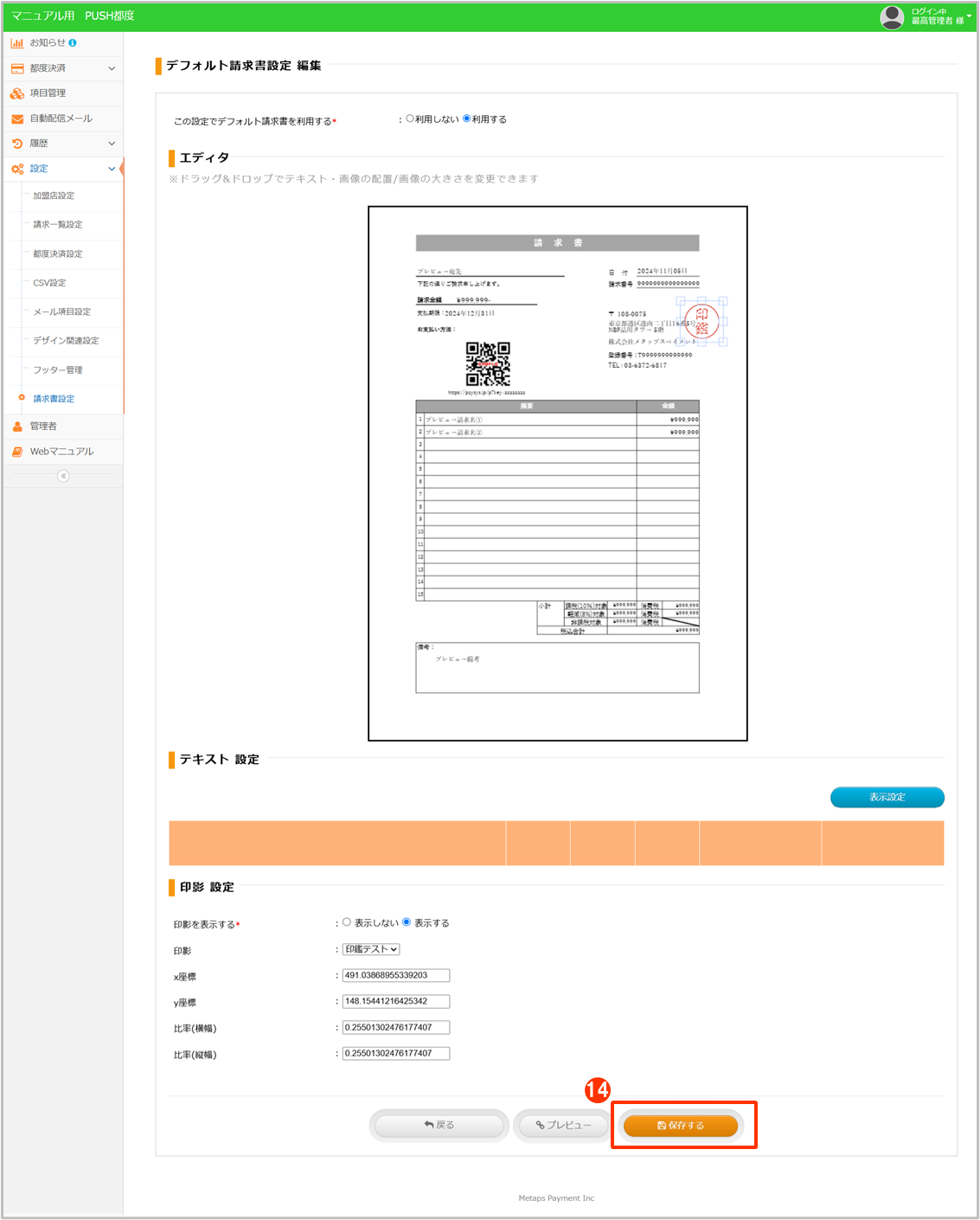Click the お知らせ bar chart icon
This screenshot has width=980, height=1220.
pos(17,42)
